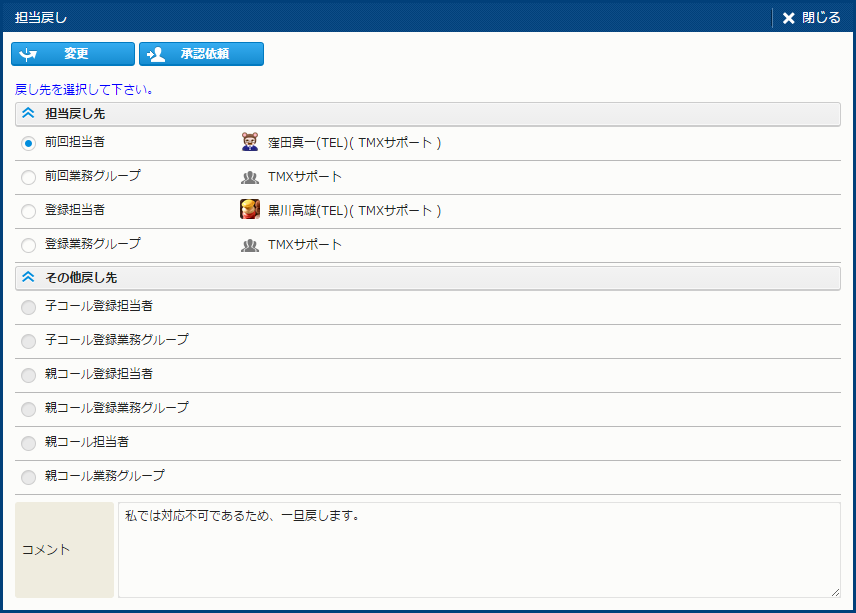Click inside the コメント text area
856x613 pixels.
478,550
